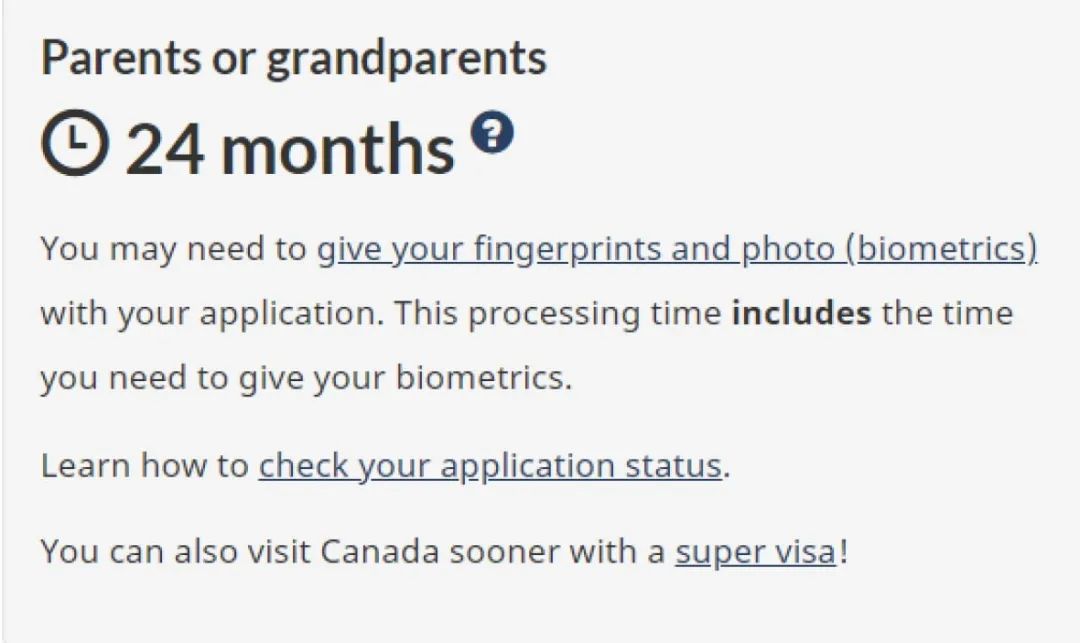Open the fingerprints and photo (biometrics) link
1080x643 pixels.
677,249
